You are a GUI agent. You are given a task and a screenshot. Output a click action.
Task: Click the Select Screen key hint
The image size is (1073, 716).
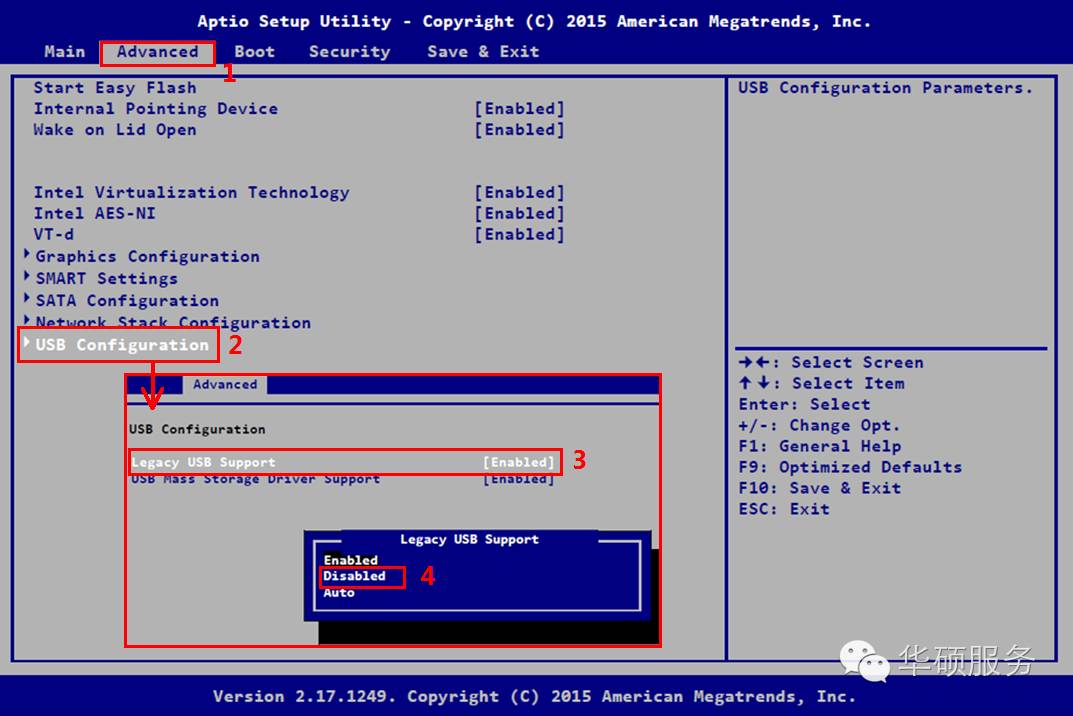click(831, 363)
